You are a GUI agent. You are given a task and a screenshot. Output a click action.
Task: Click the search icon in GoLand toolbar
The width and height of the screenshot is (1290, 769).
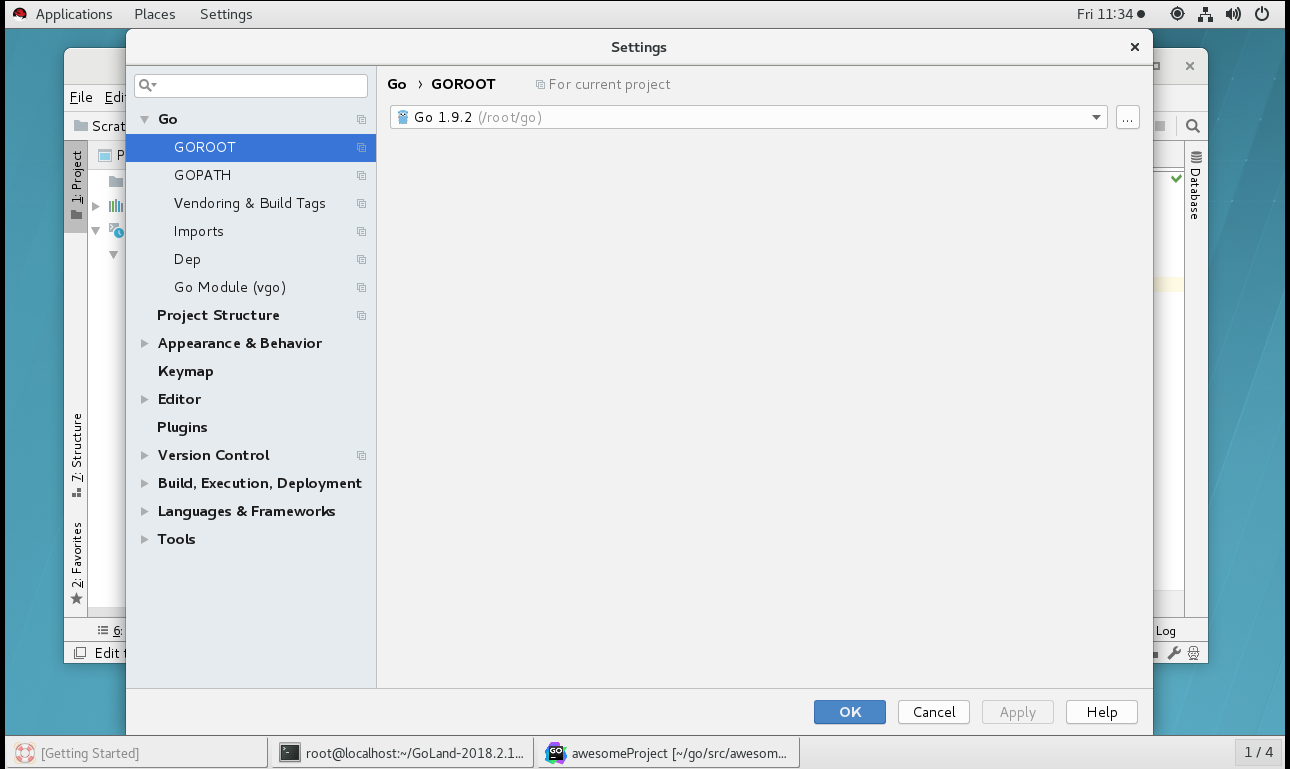coord(1192,126)
